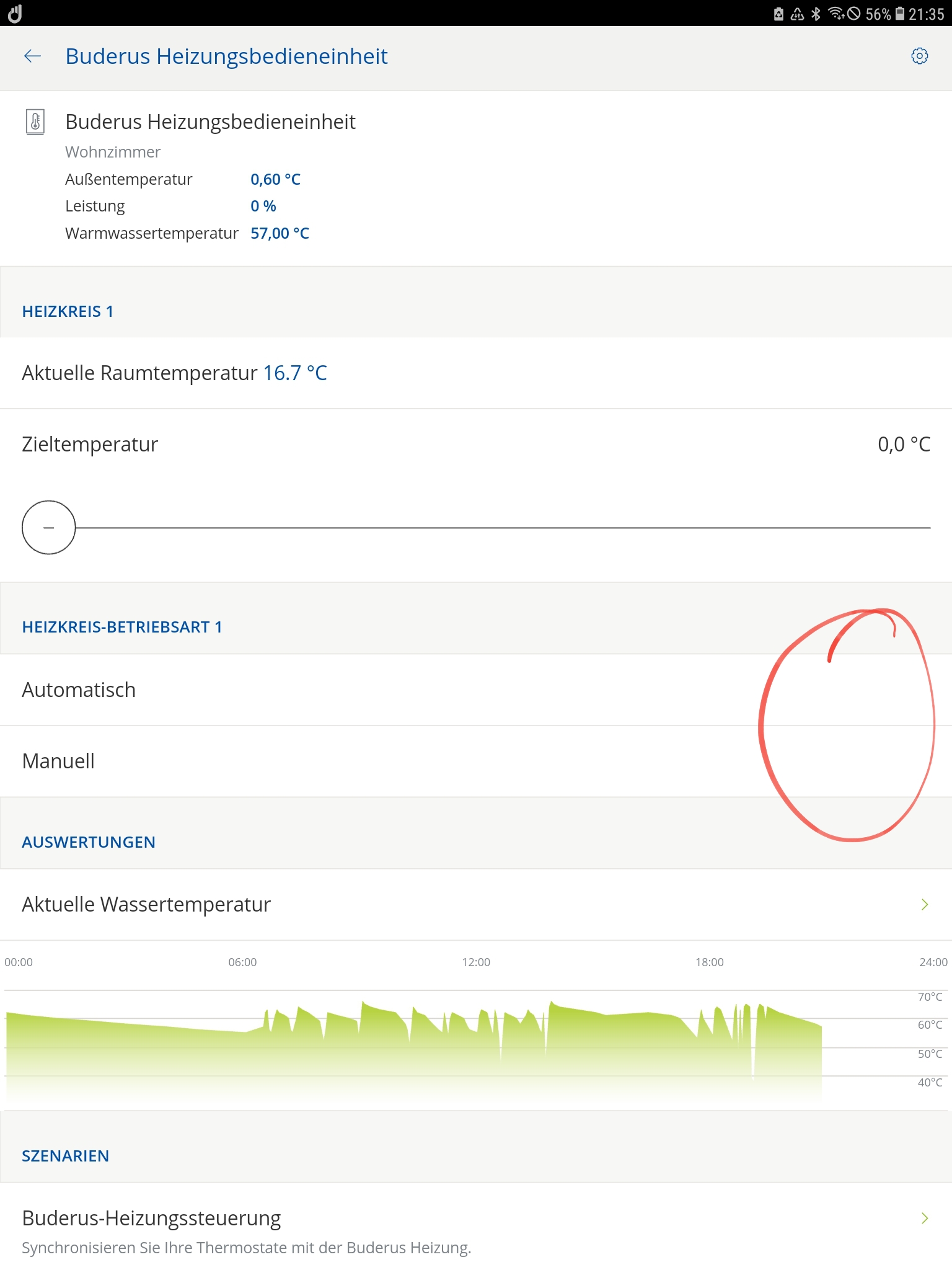Open Buderus-Heizungssteuerung via its chevron

(x=924, y=1219)
